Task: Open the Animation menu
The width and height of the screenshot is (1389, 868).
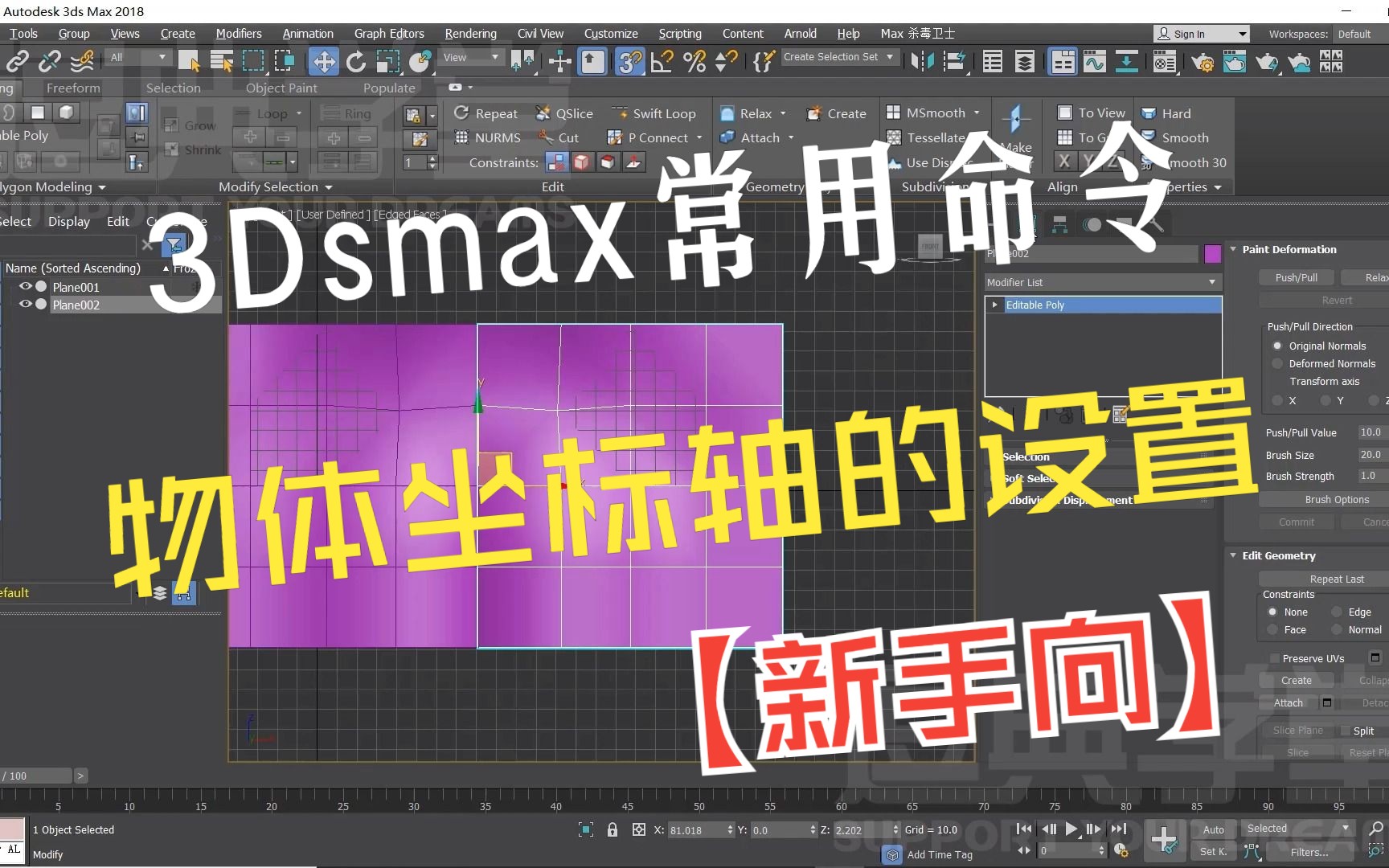Action: (308, 34)
